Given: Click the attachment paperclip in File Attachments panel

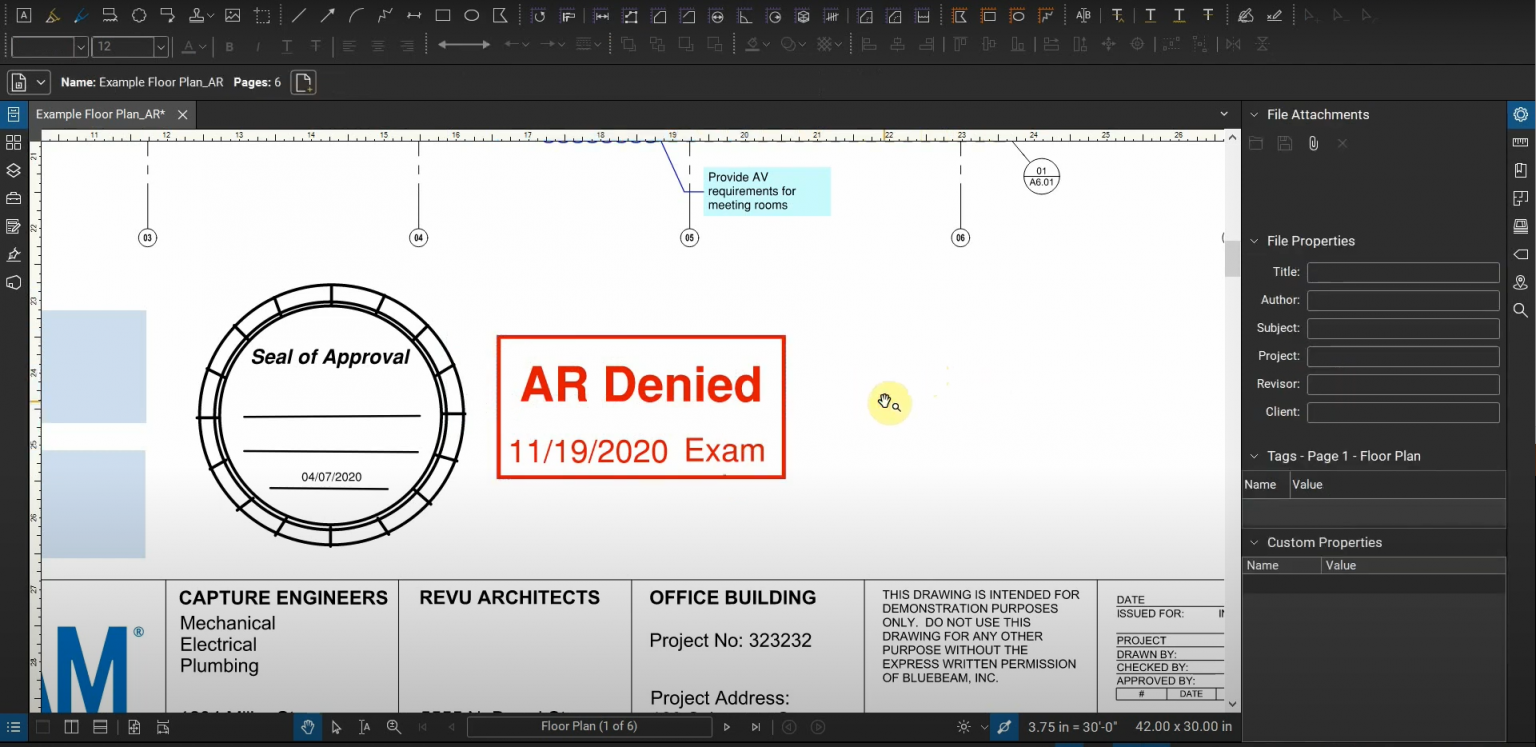Looking at the screenshot, I should click(x=1312, y=143).
